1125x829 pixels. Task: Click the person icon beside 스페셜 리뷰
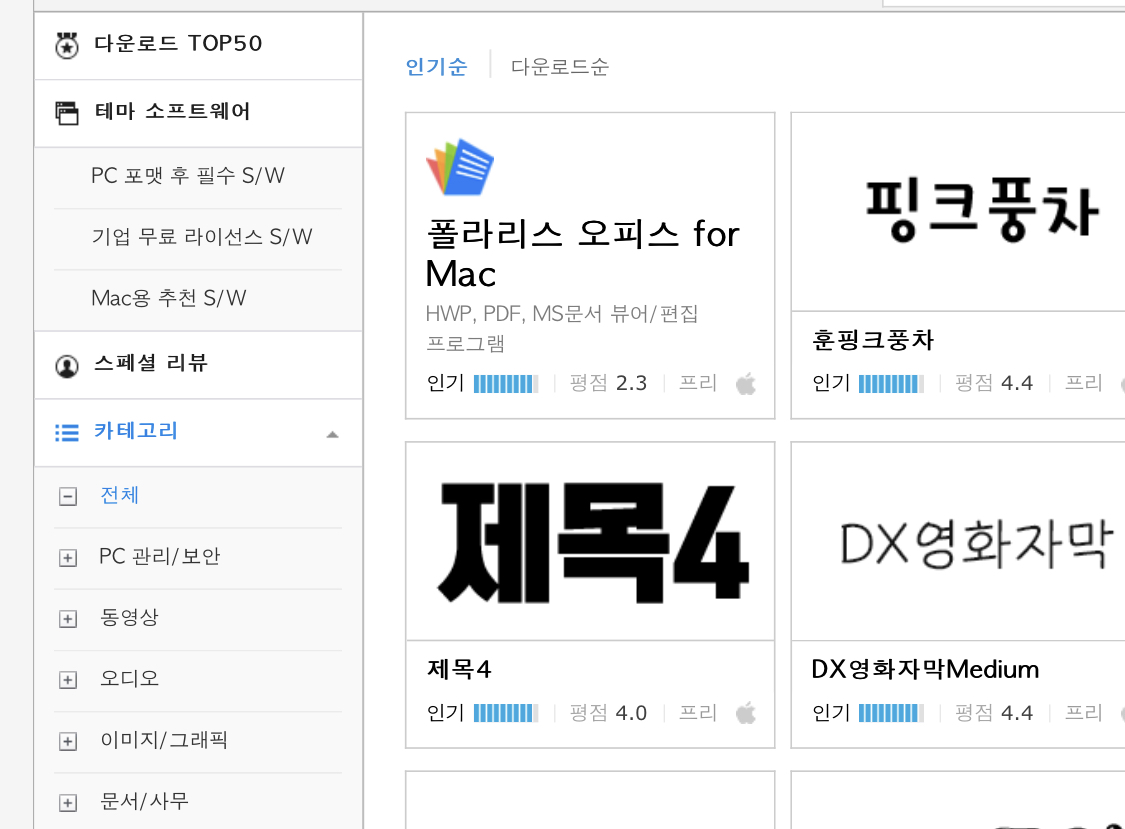(x=67, y=366)
